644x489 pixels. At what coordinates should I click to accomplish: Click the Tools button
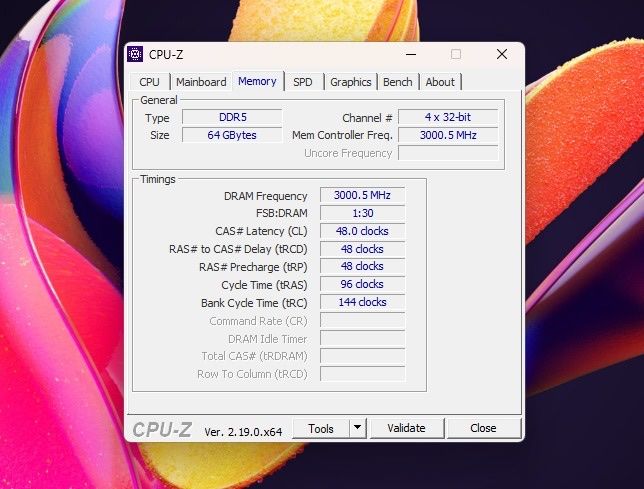tap(321, 429)
